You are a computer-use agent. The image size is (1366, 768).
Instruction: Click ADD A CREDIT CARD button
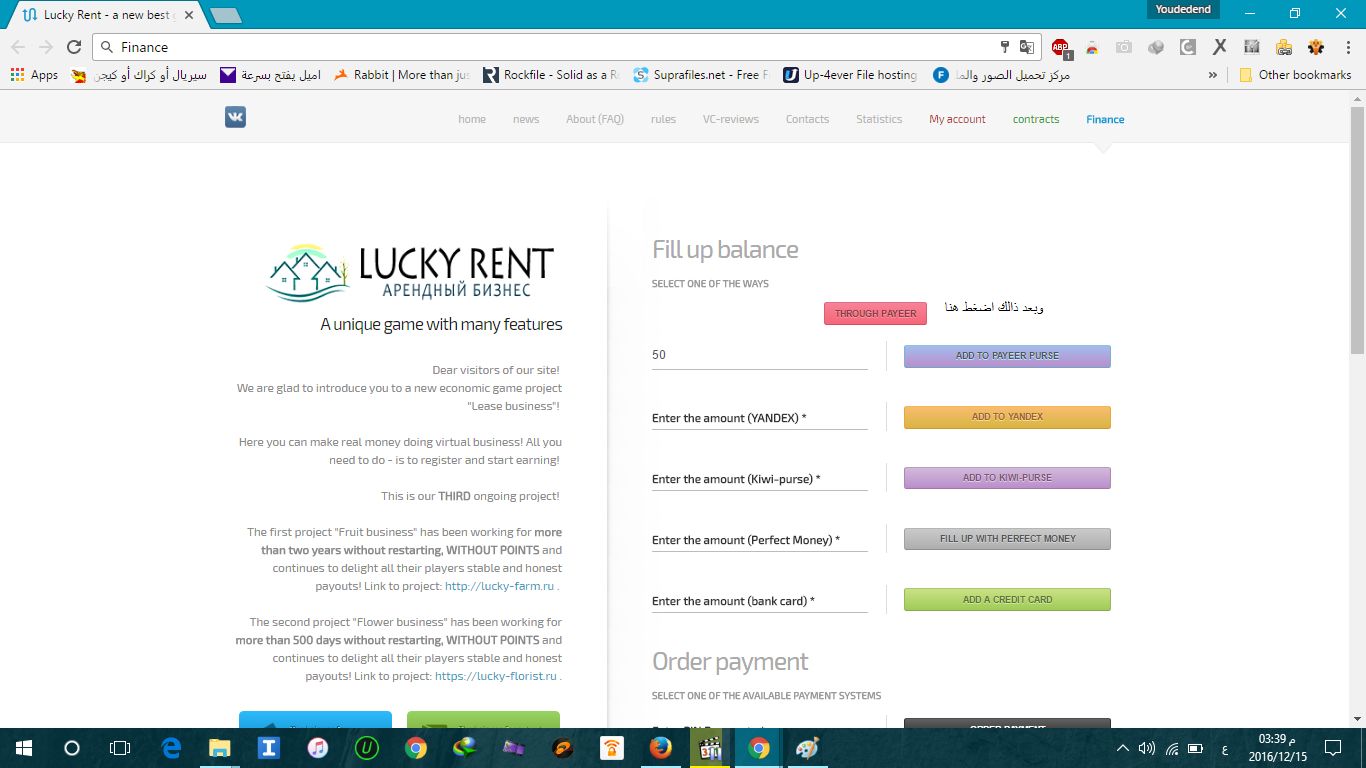(x=1007, y=600)
